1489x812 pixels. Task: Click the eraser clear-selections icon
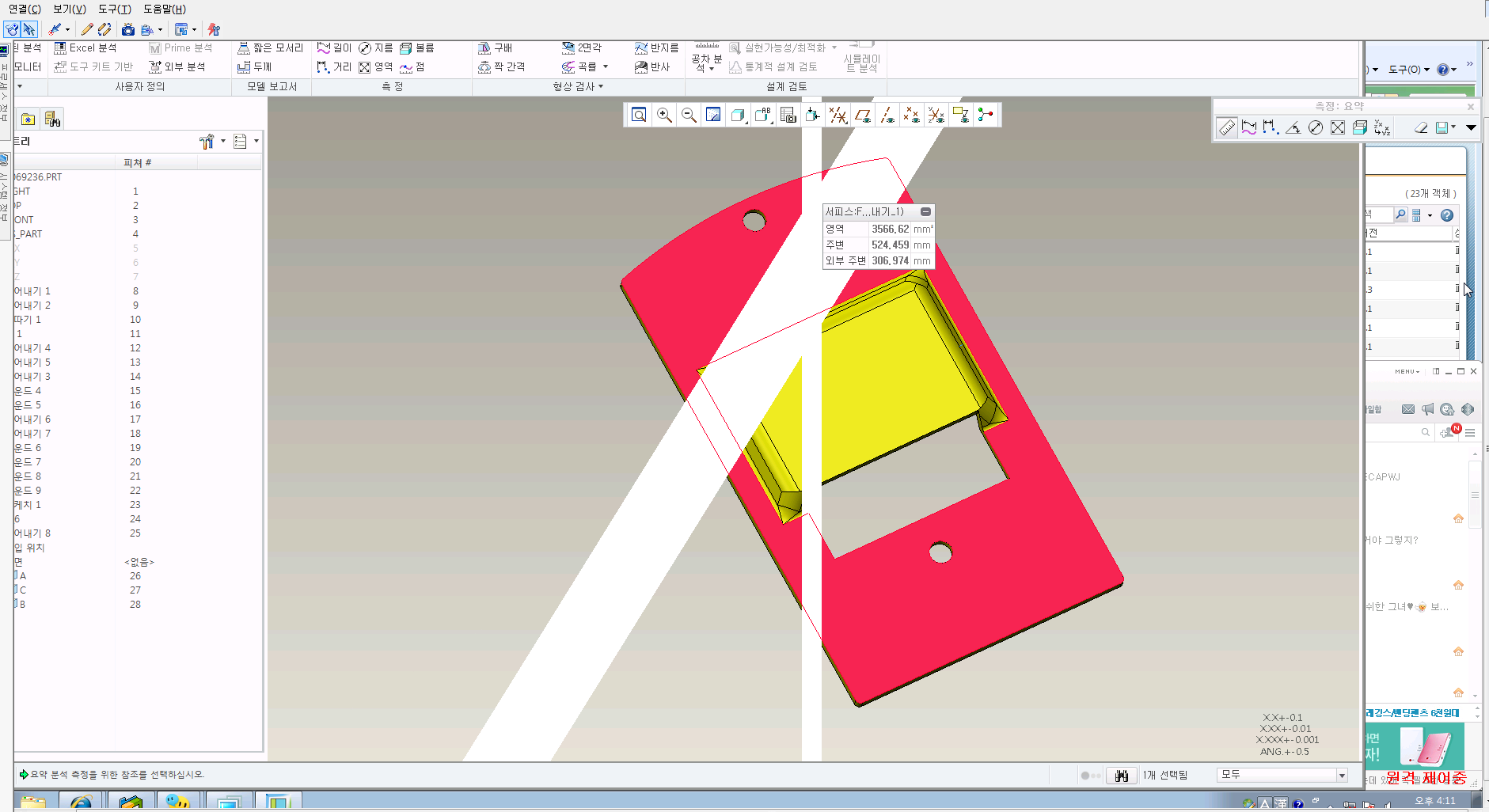tap(1422, 127)
